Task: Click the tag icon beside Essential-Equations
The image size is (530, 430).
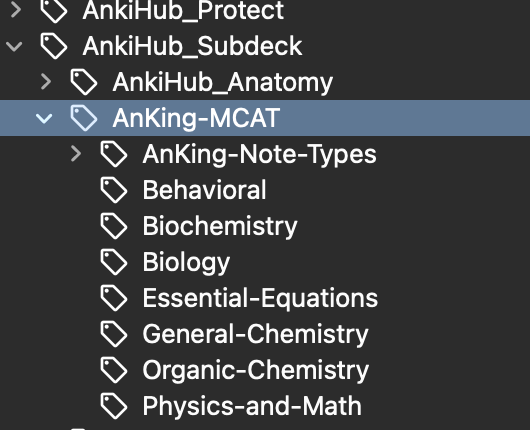Action: click(x=114, y=298)
